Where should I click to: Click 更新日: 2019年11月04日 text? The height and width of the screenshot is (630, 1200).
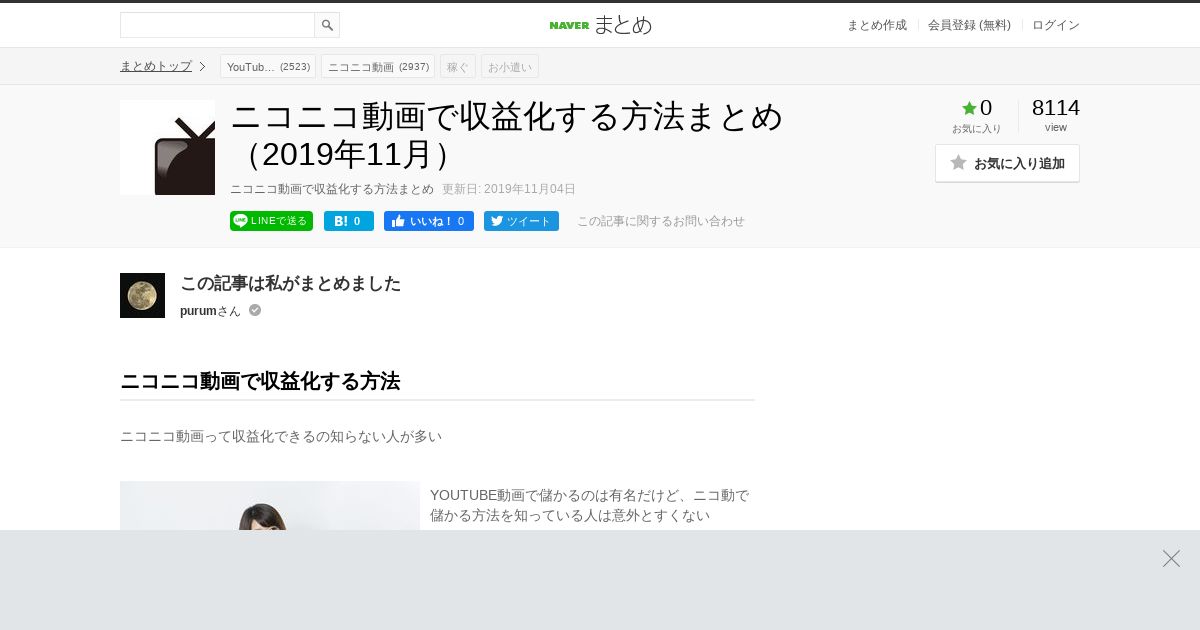point(509,189)
